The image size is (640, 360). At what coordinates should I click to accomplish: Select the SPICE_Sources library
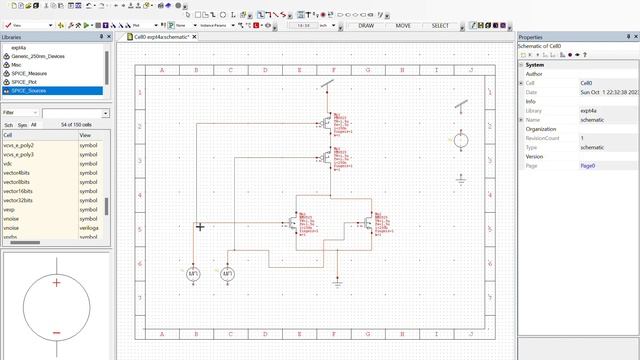(52, 91)
